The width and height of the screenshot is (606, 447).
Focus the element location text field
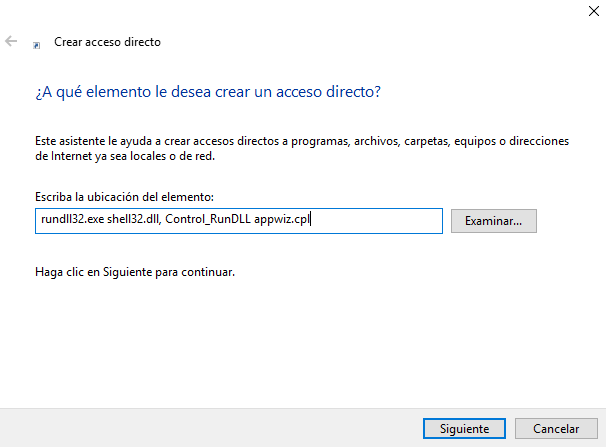tap(380, 221)
